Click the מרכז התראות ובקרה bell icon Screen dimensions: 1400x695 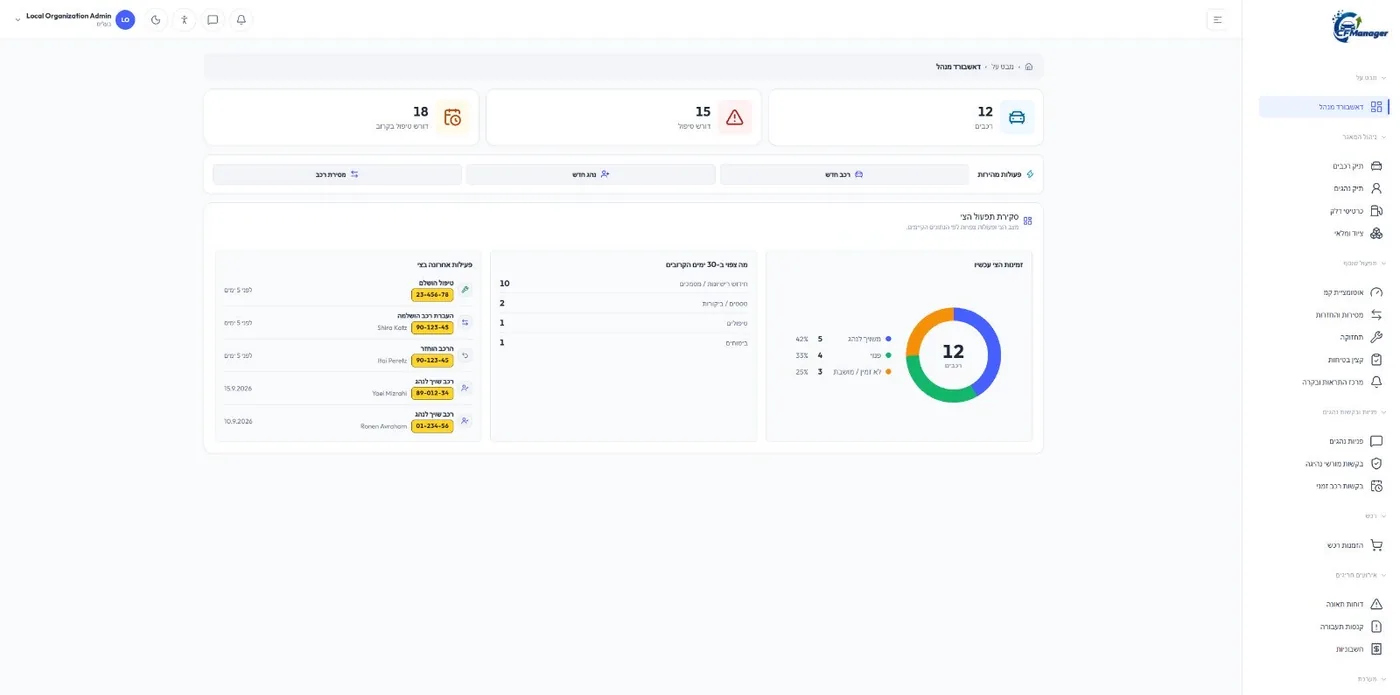1376,382
